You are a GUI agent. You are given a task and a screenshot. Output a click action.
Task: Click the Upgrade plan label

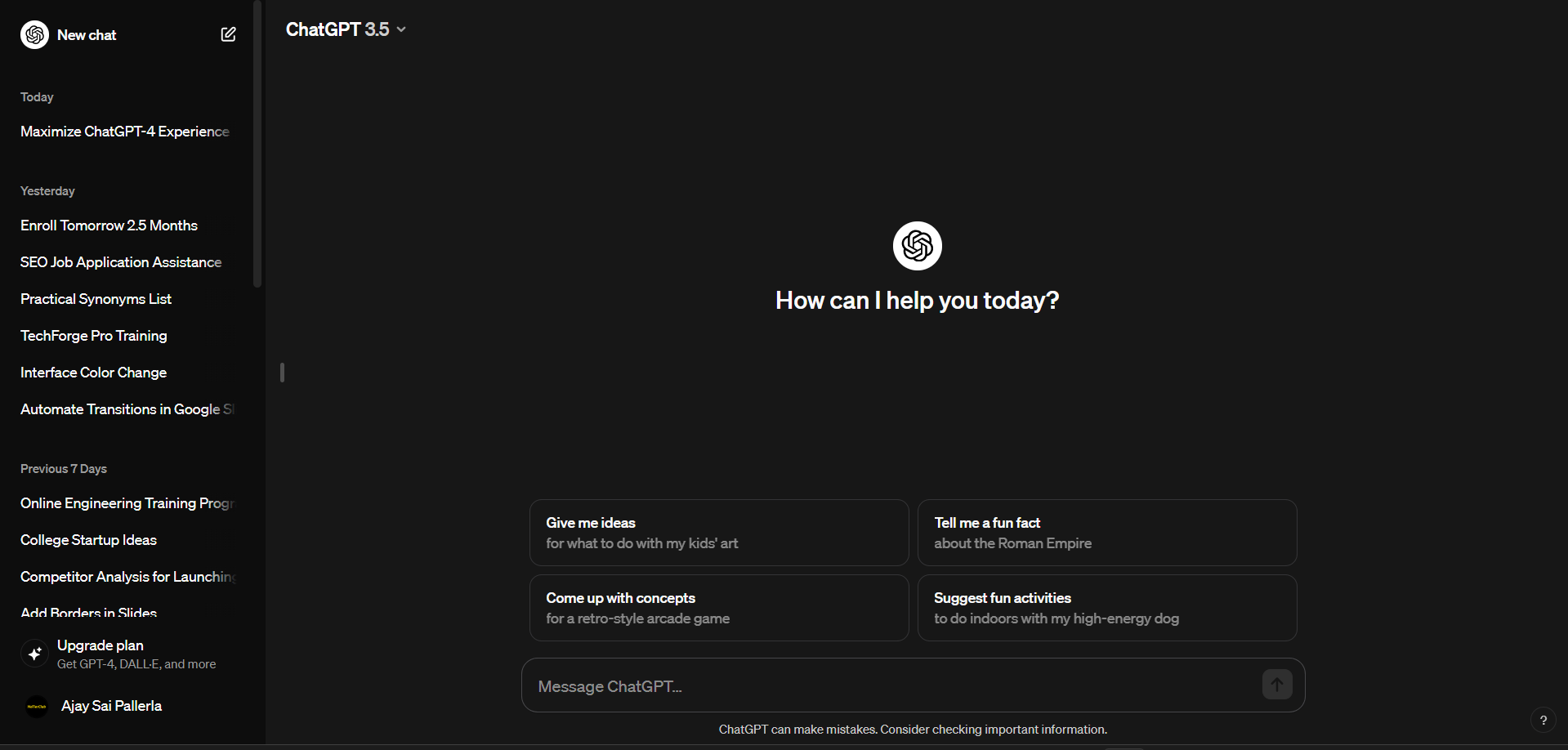101,645
